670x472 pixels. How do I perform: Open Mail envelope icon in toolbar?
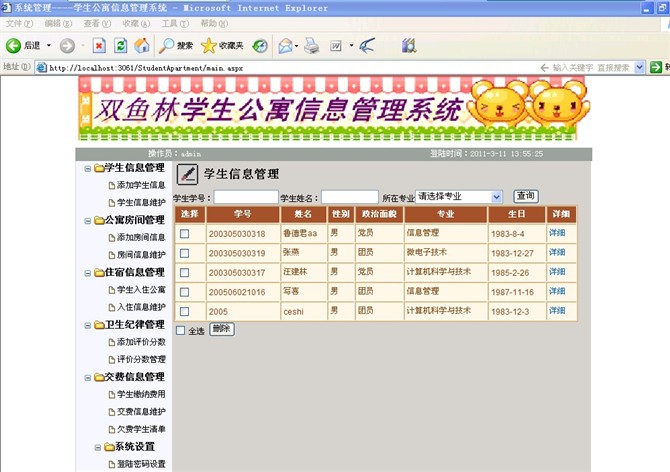pyautogui.click(x=285, y=45)
